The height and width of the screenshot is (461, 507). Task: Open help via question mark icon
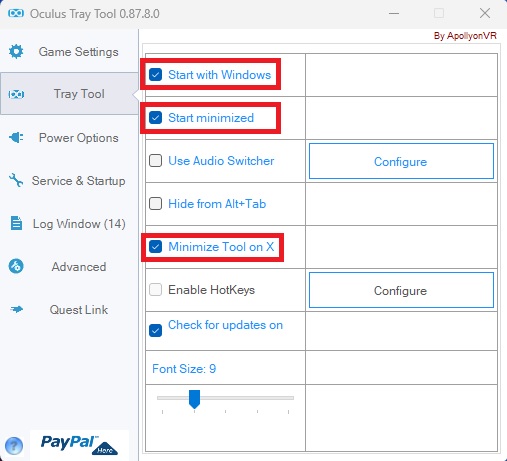(x=14, y=446)
